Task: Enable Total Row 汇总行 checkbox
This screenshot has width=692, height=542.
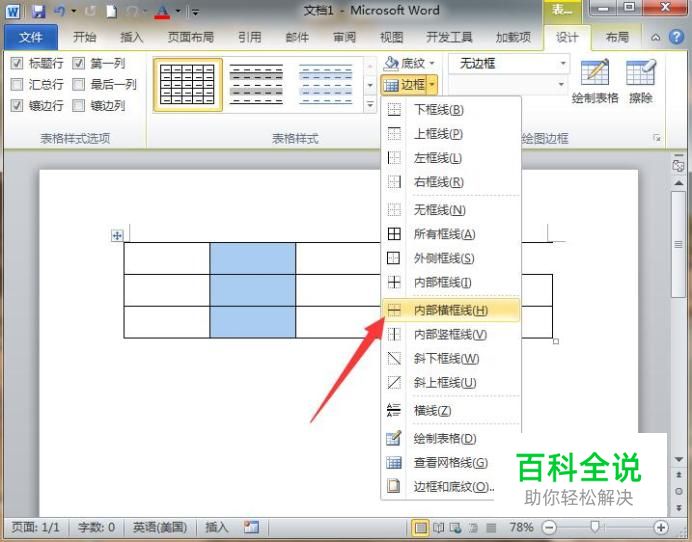Action: click(17, 84)
